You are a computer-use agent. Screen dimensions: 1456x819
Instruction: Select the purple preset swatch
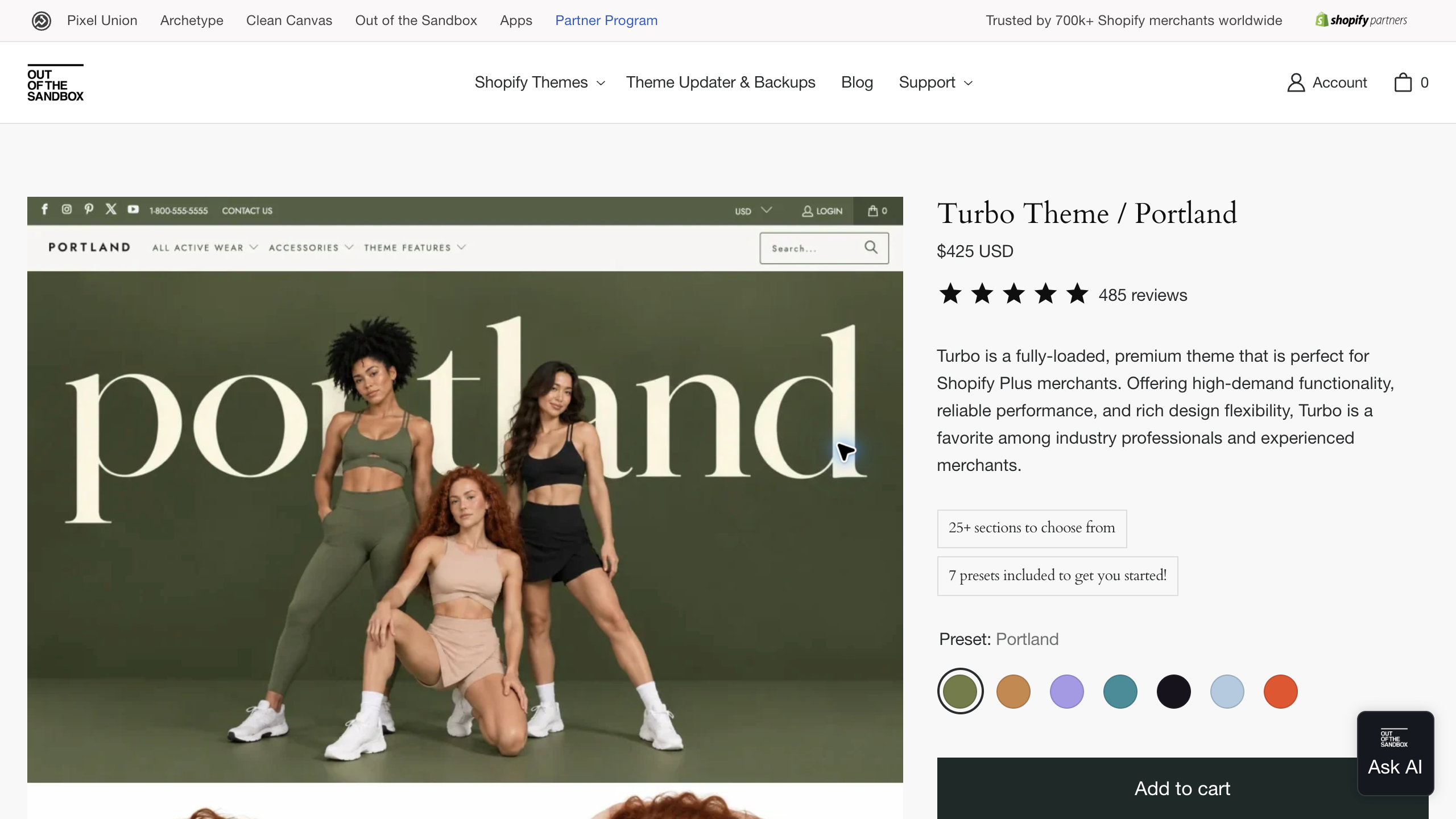click(1067, 692)
